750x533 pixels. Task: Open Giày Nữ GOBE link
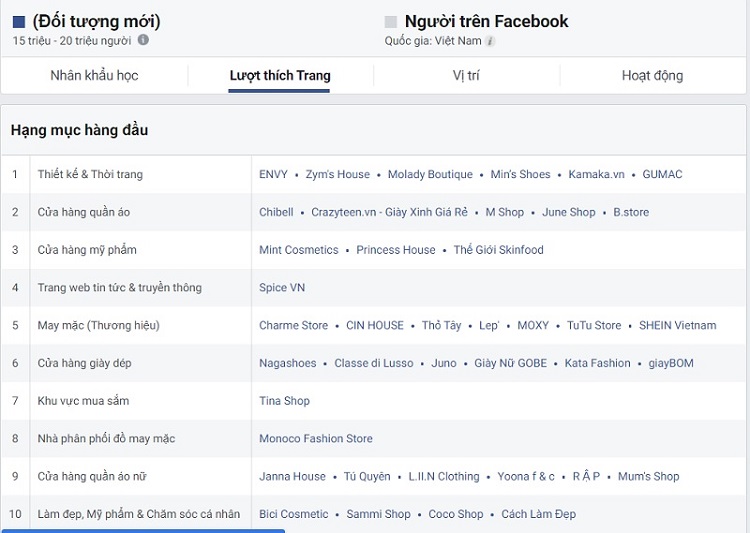[x=510, y=363]
